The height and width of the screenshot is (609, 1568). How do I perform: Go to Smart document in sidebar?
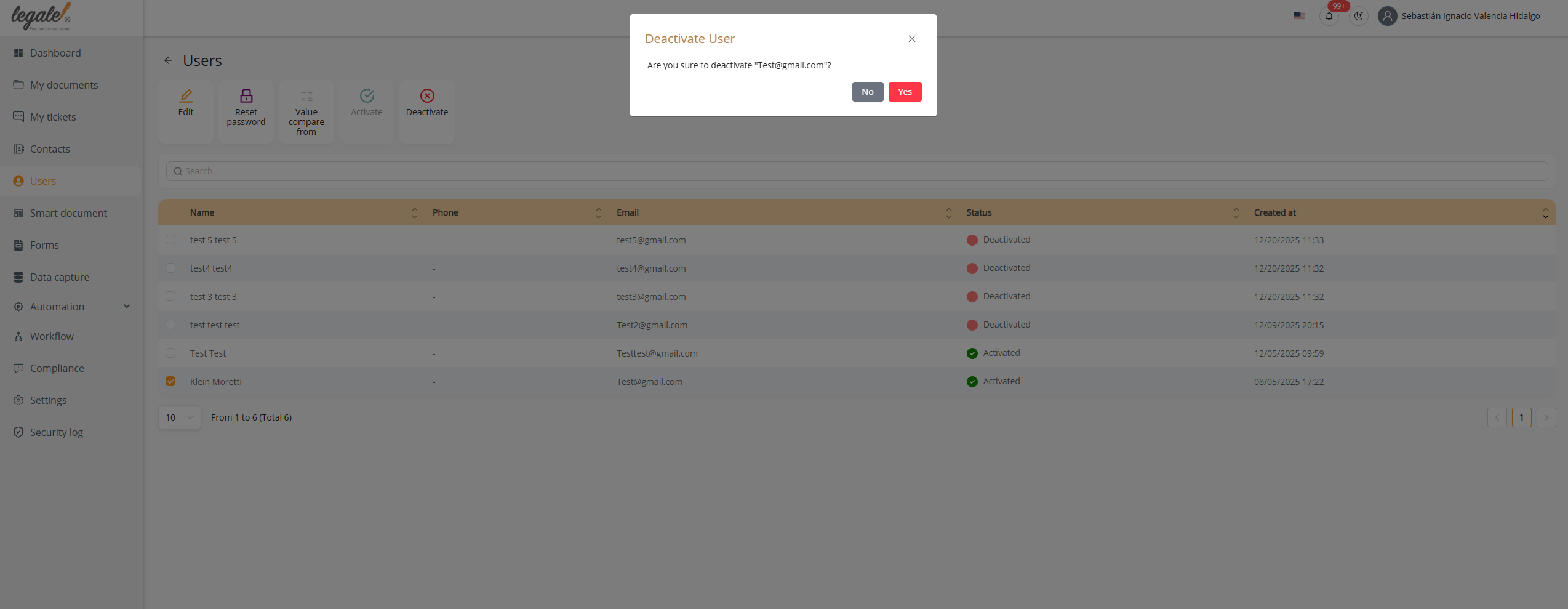tap(68, 213)
